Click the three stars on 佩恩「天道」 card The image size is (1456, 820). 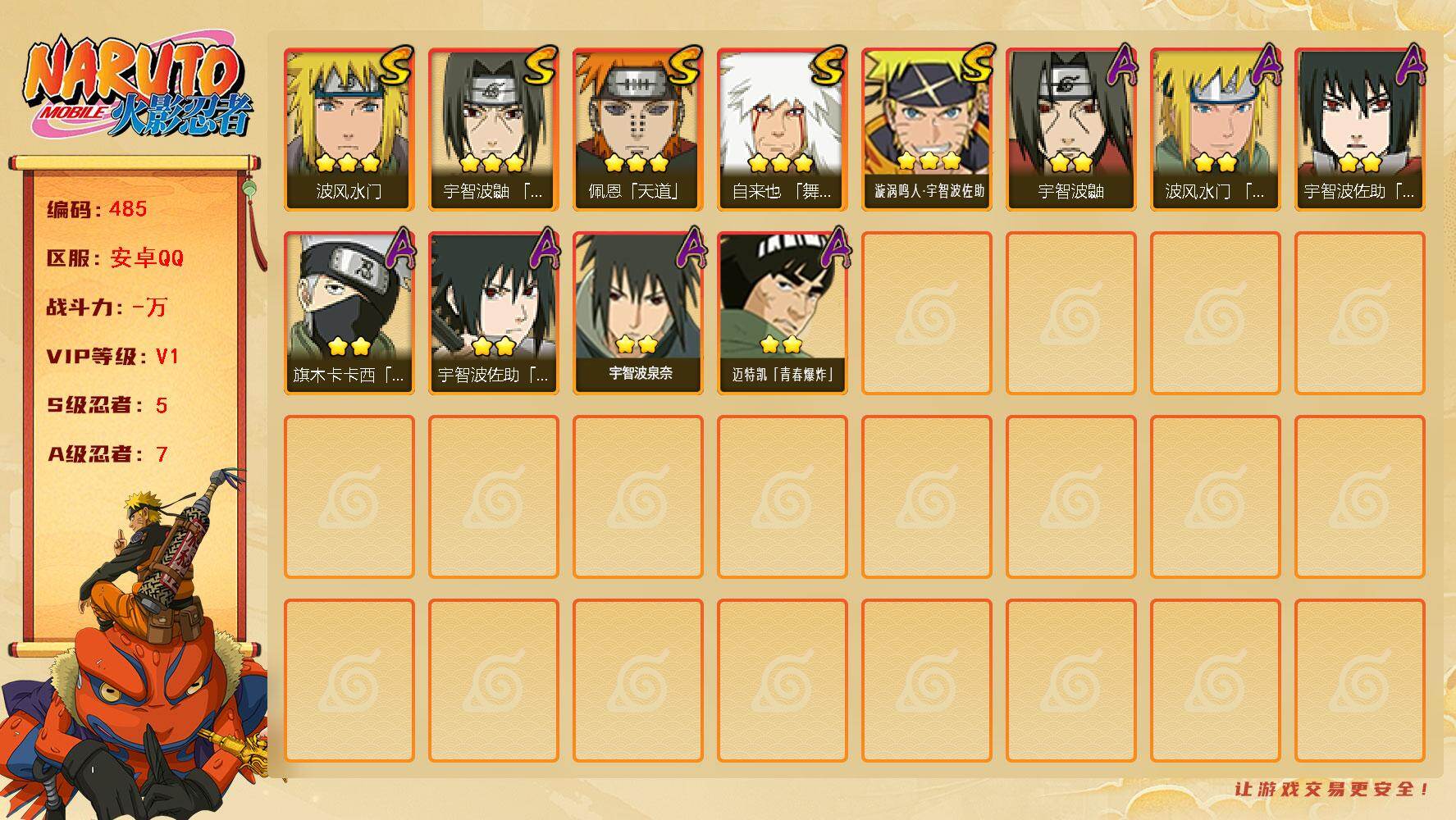click(637, 162)
